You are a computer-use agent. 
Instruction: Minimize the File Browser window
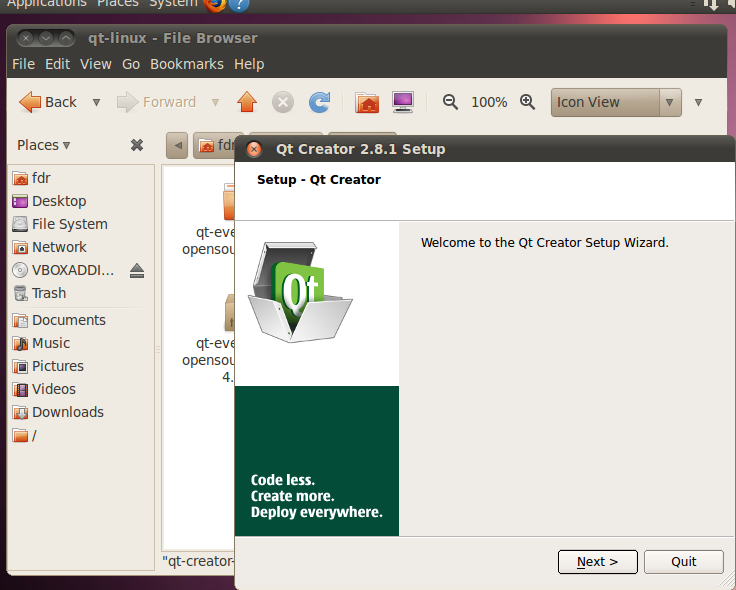point(46,38)
